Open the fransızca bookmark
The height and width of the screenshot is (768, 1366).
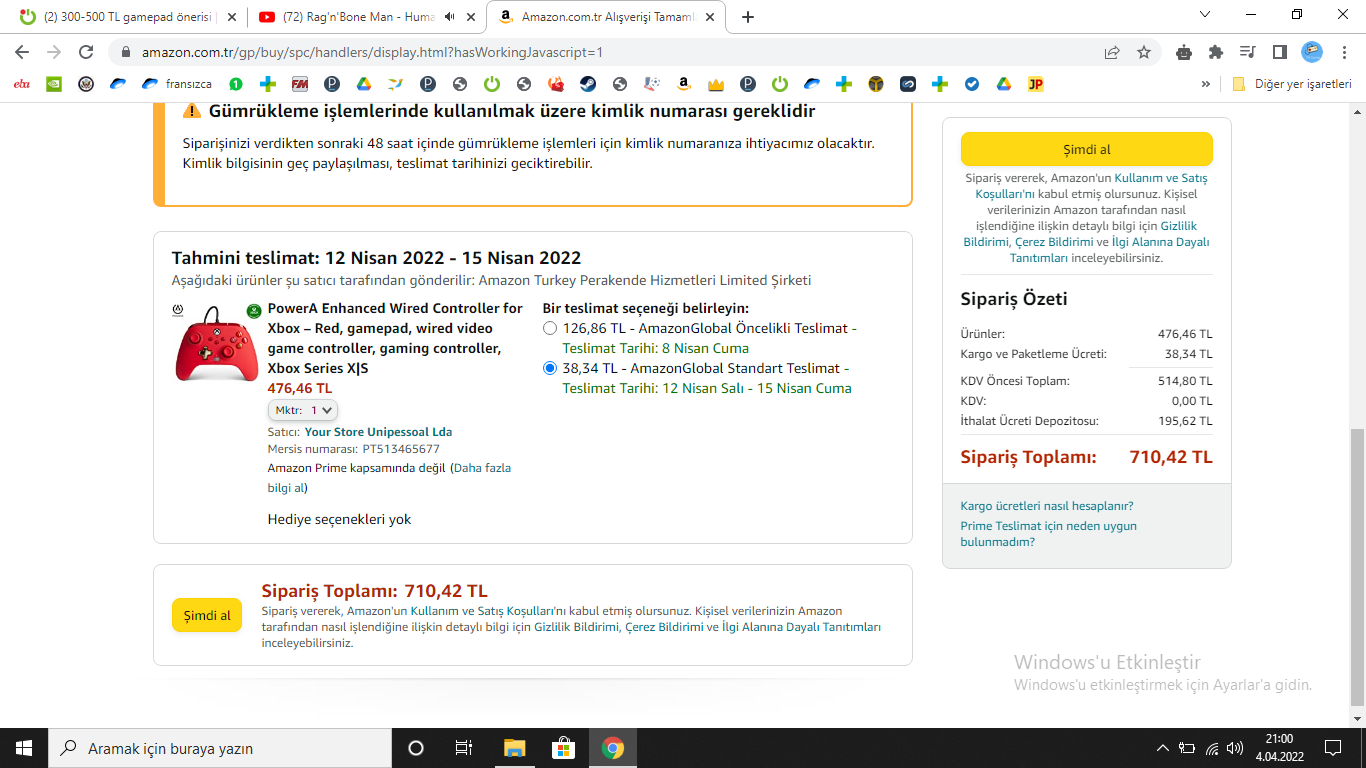click(178, 84)
